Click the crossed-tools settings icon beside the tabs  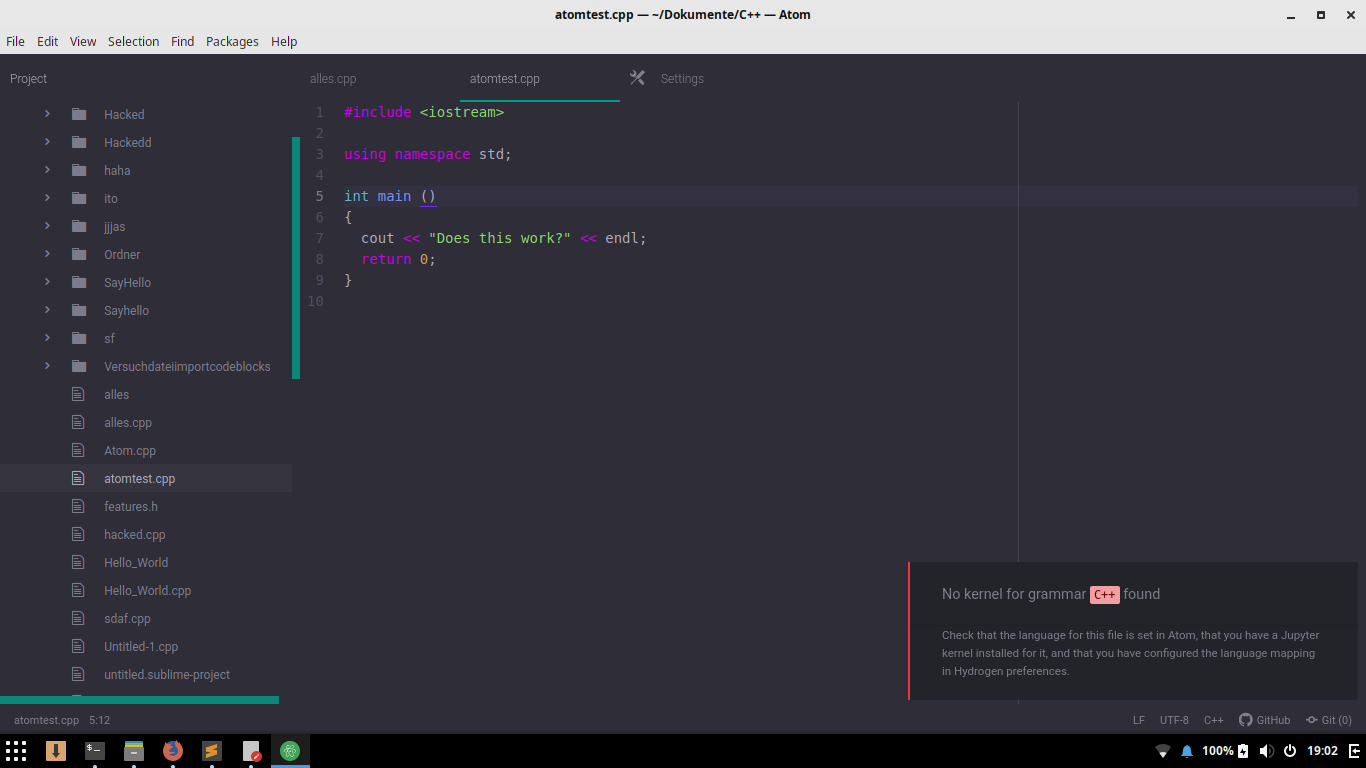637,77
